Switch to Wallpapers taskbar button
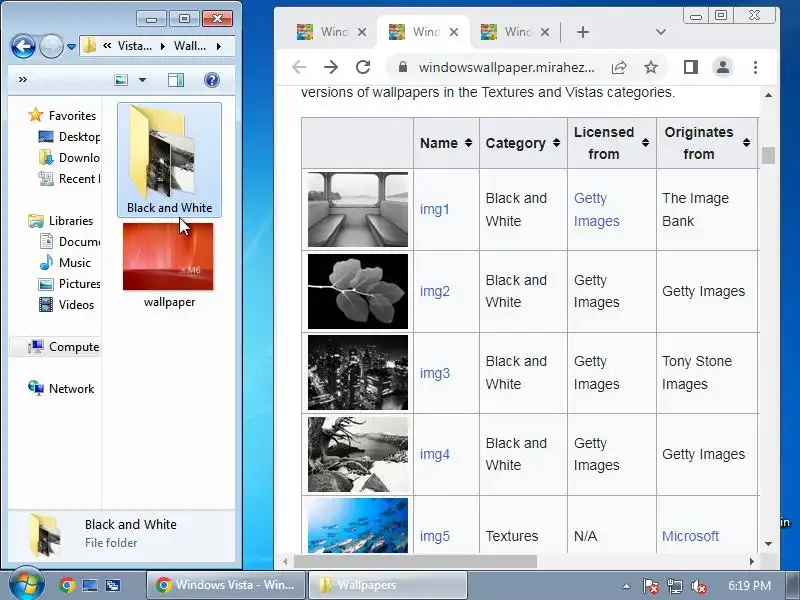800x600 pixels. click(388, 585)
